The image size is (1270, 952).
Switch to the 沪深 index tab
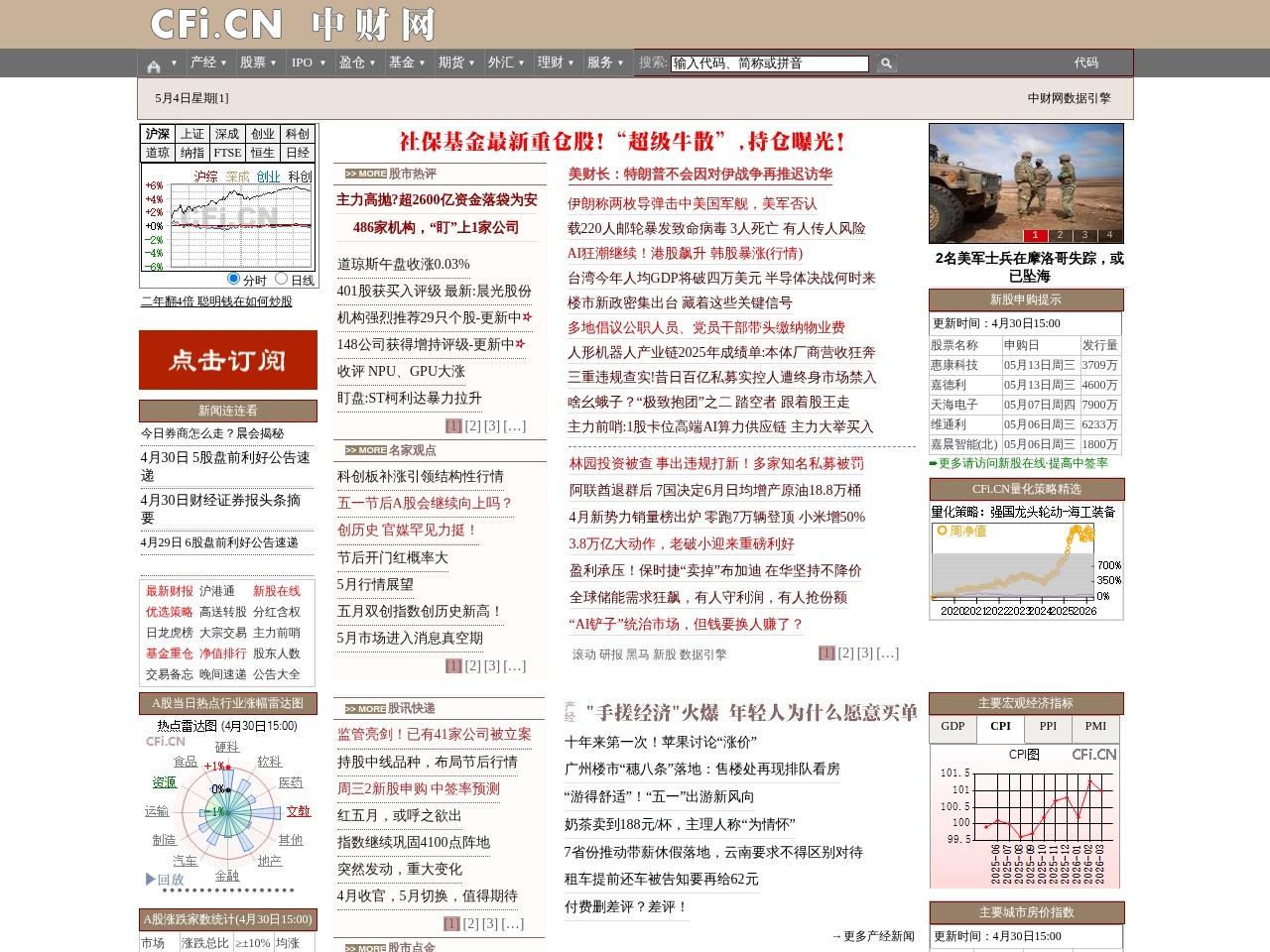(x=158, y=134)
